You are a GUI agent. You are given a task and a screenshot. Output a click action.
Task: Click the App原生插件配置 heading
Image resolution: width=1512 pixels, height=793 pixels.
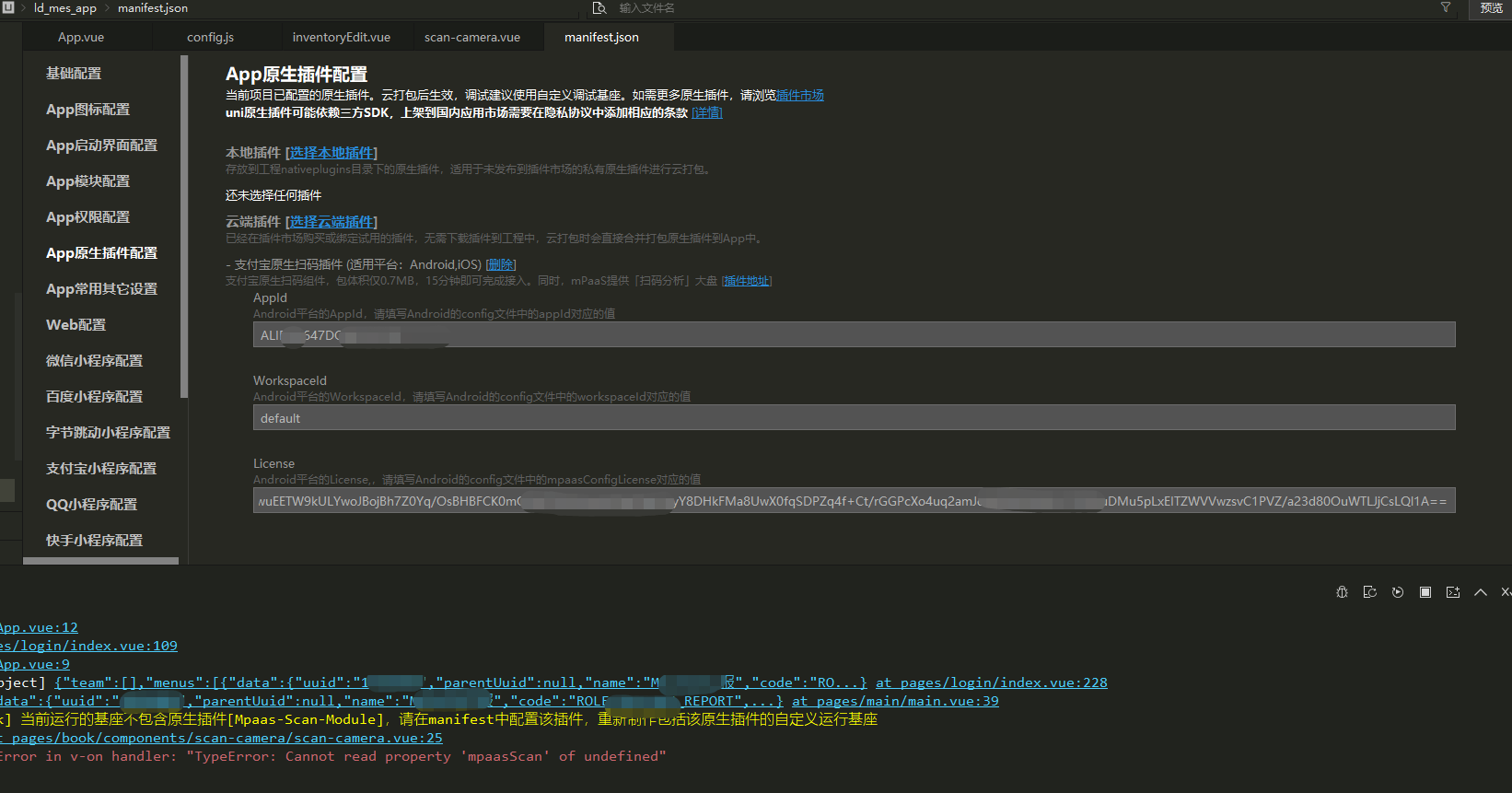coord(297,75)
